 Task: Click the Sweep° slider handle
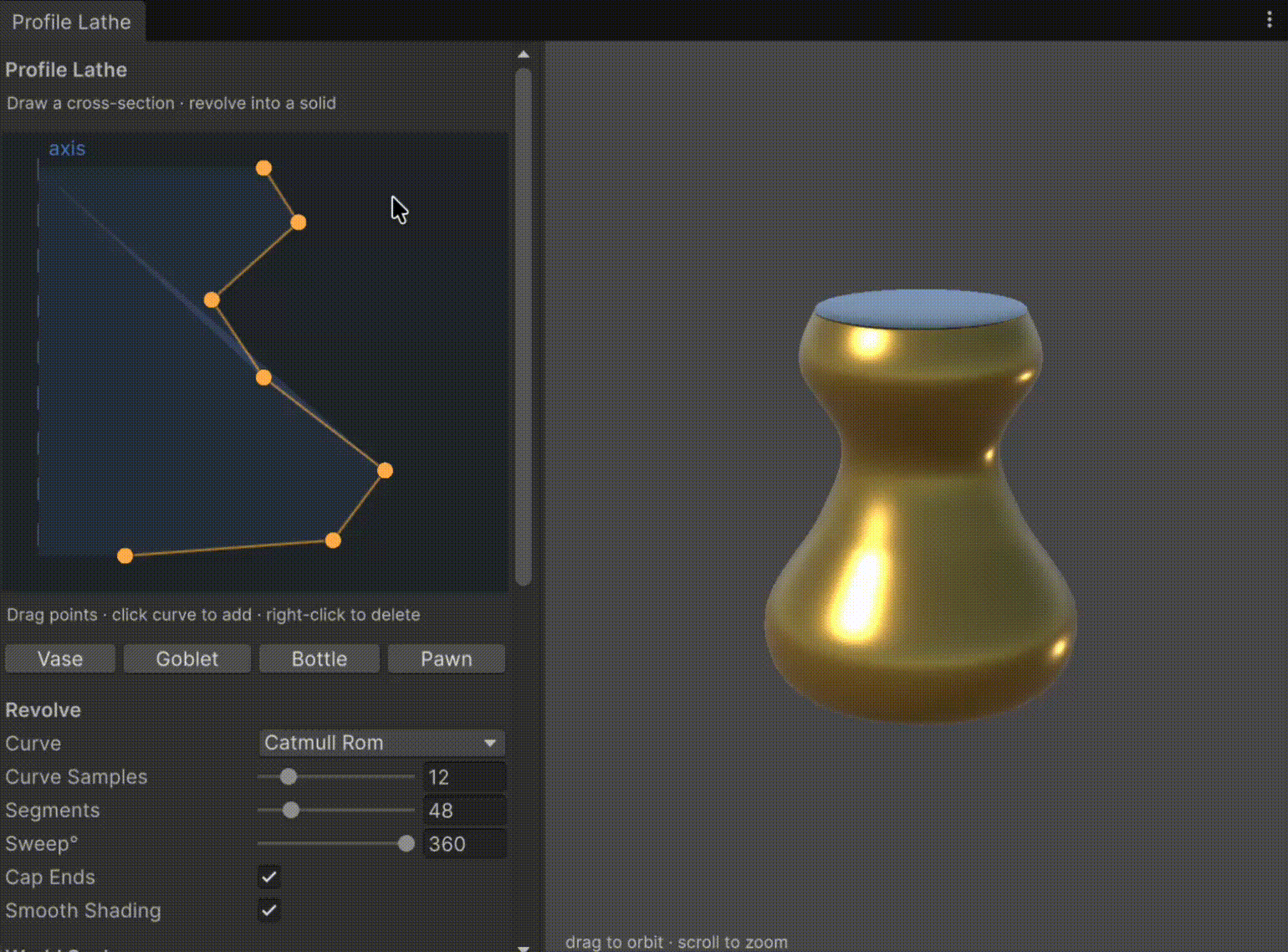[406, 844]
